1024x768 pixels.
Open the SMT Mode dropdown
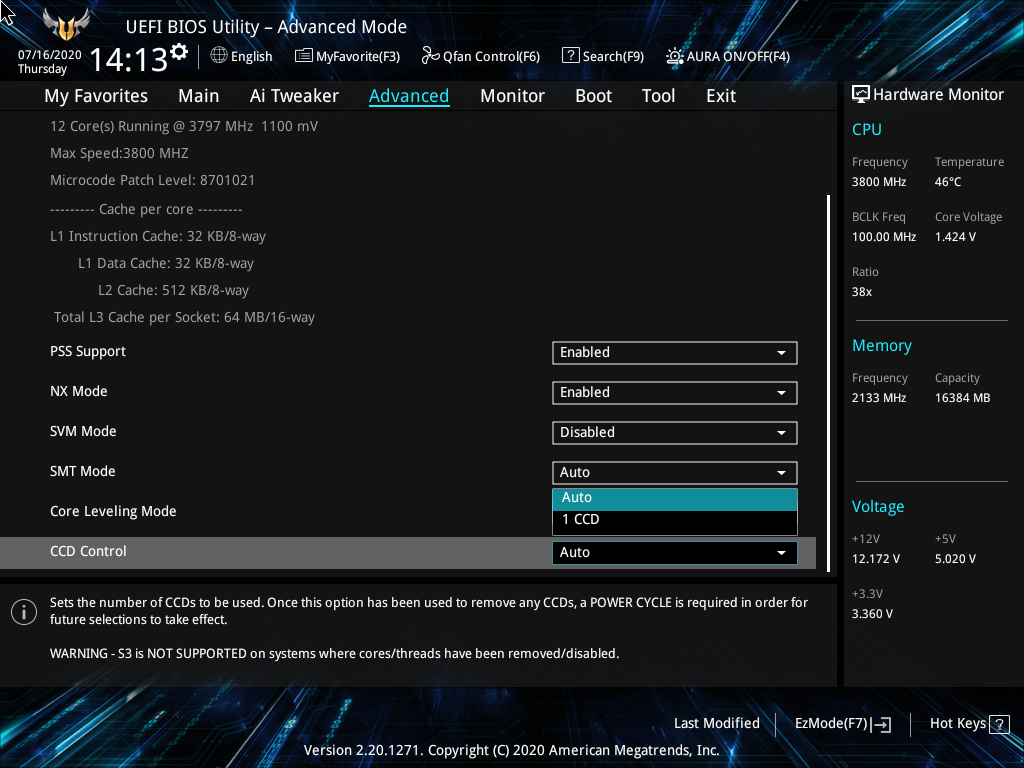(x=675, y=473)
